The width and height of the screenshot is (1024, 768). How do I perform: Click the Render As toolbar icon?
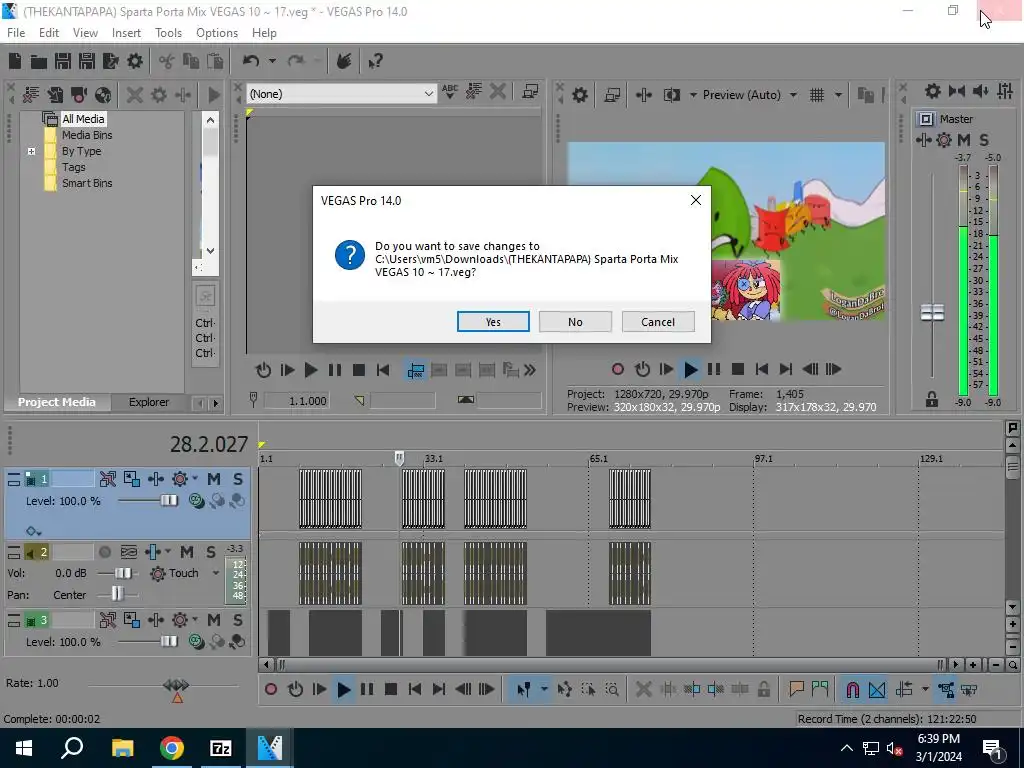[x=111, y=61]
